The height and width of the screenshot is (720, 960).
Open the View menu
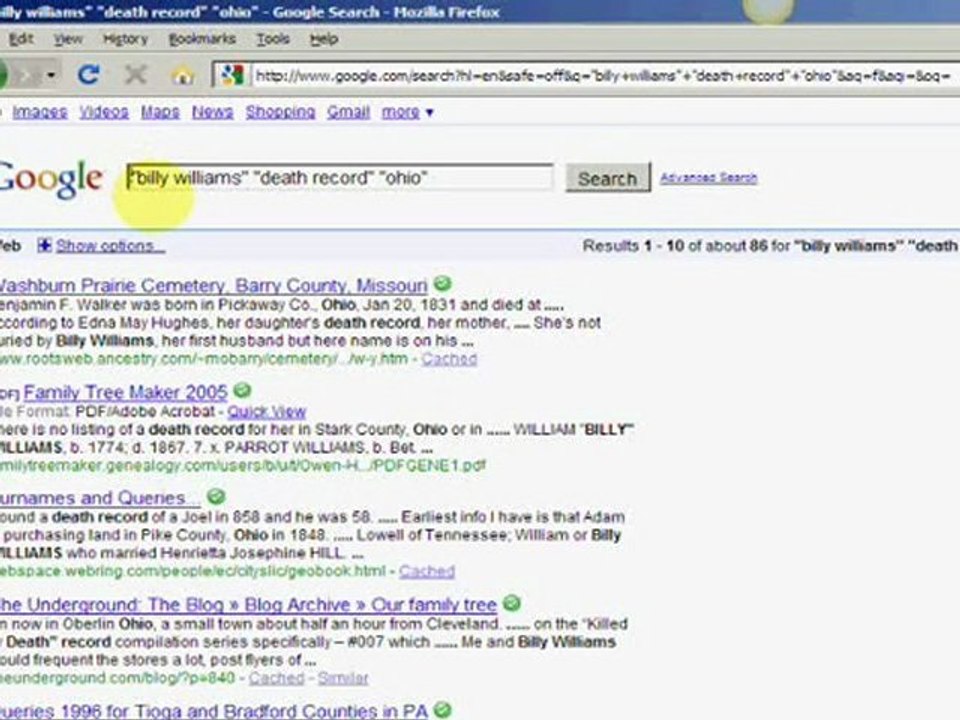pyautogui.click(x=67, y=39)
